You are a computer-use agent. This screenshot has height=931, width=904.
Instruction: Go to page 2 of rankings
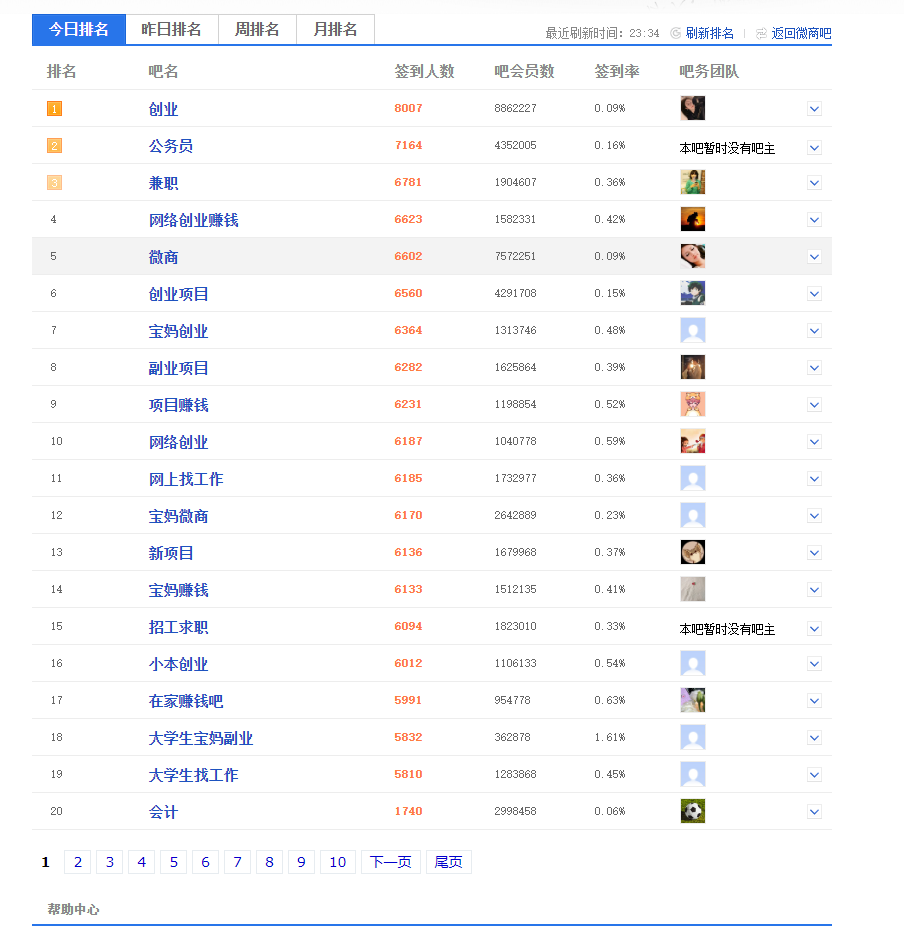tap(77, 862)
